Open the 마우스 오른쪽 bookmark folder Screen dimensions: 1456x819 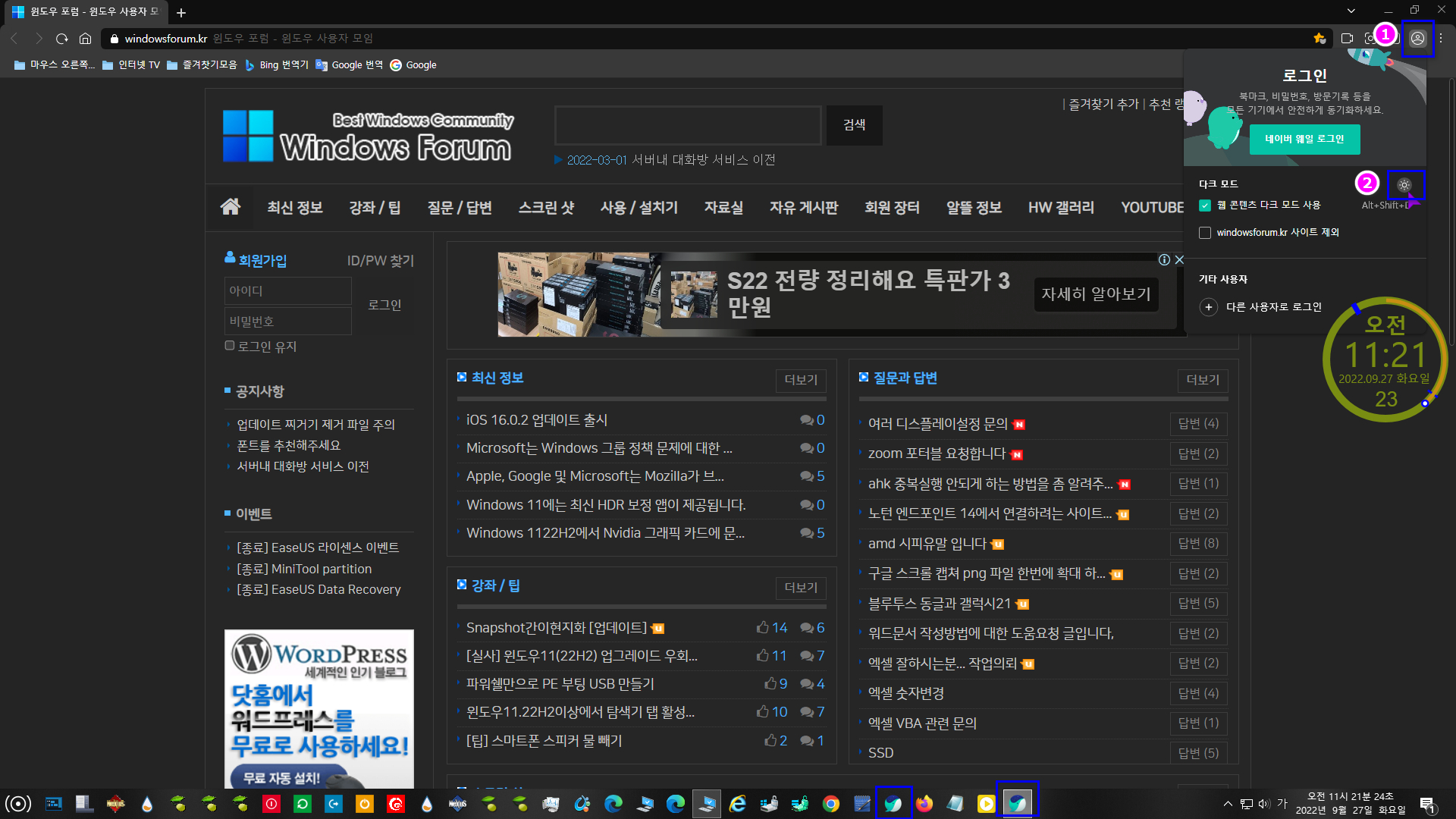pyautogui.click(x=55, y=65)
